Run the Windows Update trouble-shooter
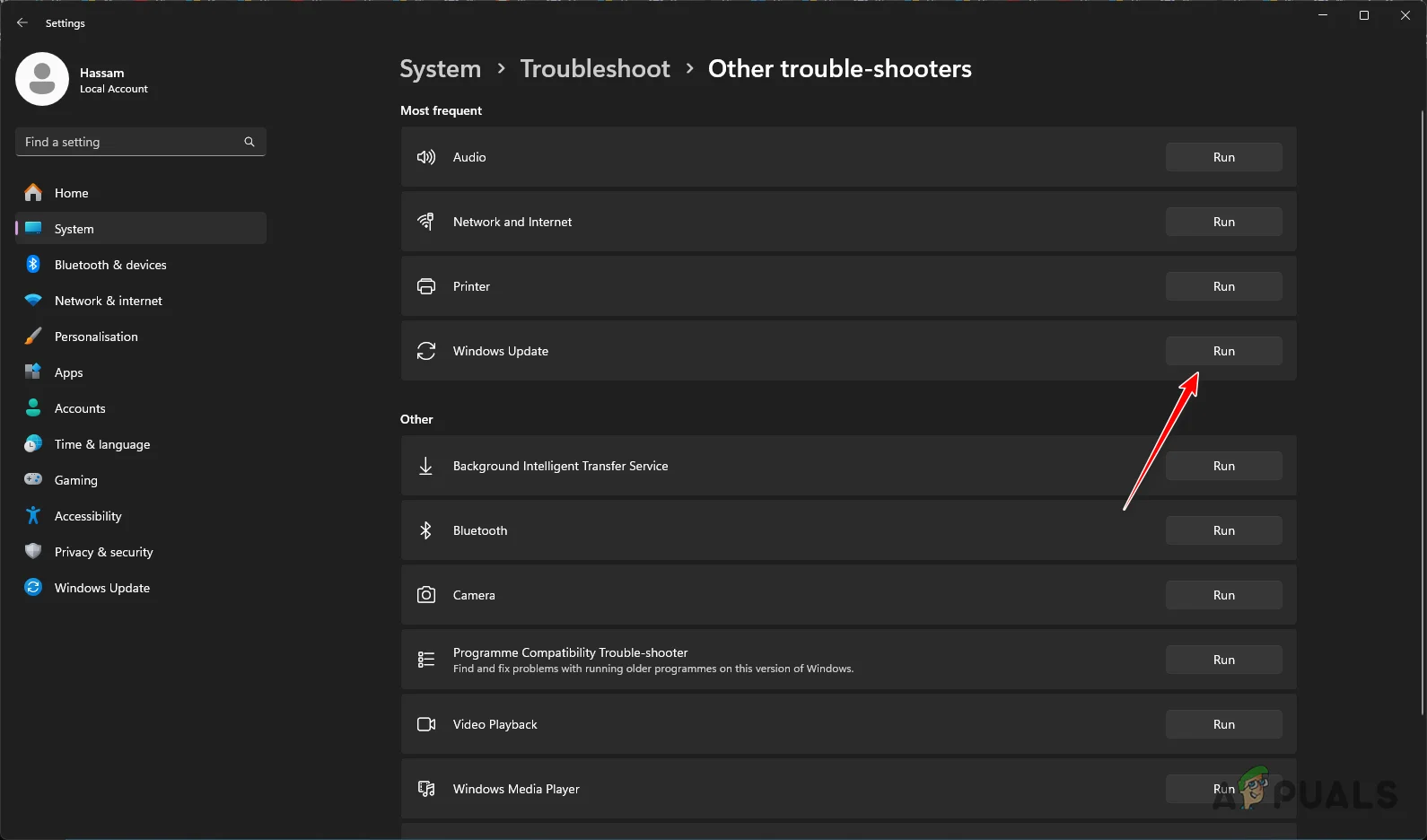The image size is (1427, 840). pos(1223,351)
